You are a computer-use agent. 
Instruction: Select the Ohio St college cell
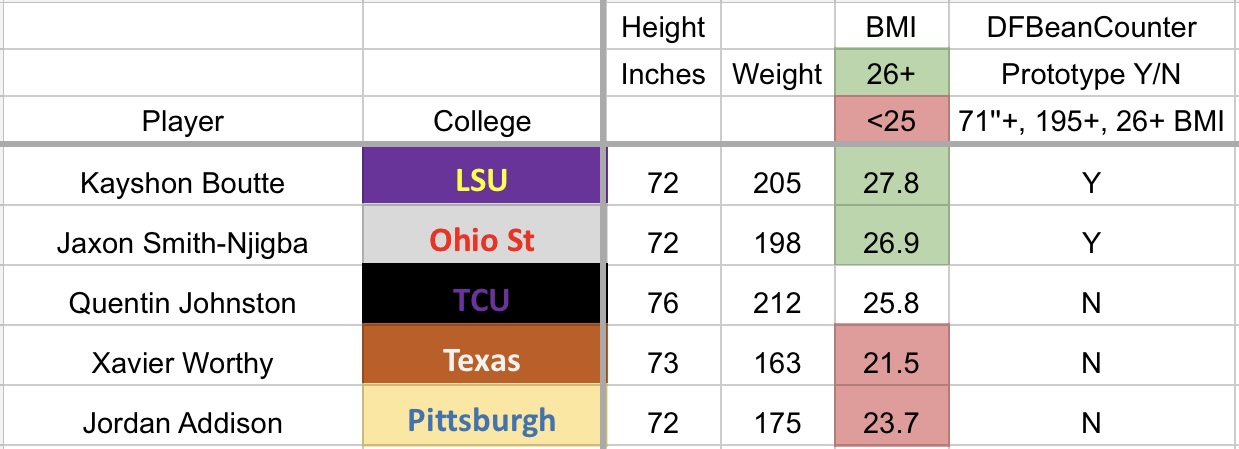484,240
